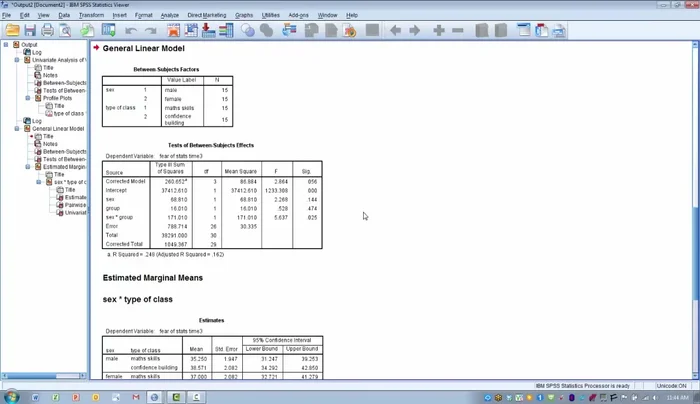Viewport: 700px width, 404px height.
Task: Click the Windows Start button
Action: pos(11,397)
